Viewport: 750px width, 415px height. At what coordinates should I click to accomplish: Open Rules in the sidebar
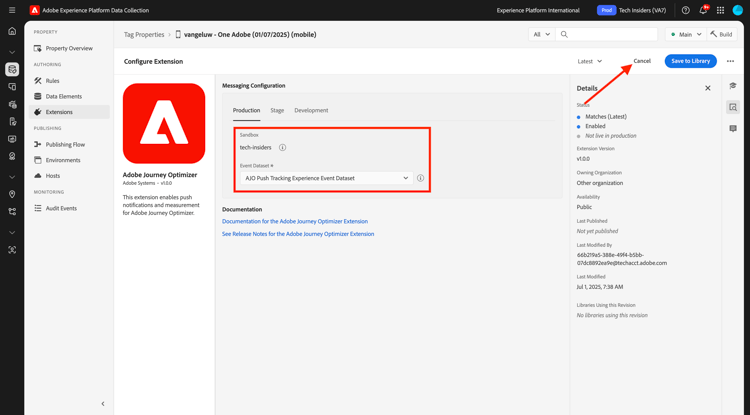coord(69,81)
